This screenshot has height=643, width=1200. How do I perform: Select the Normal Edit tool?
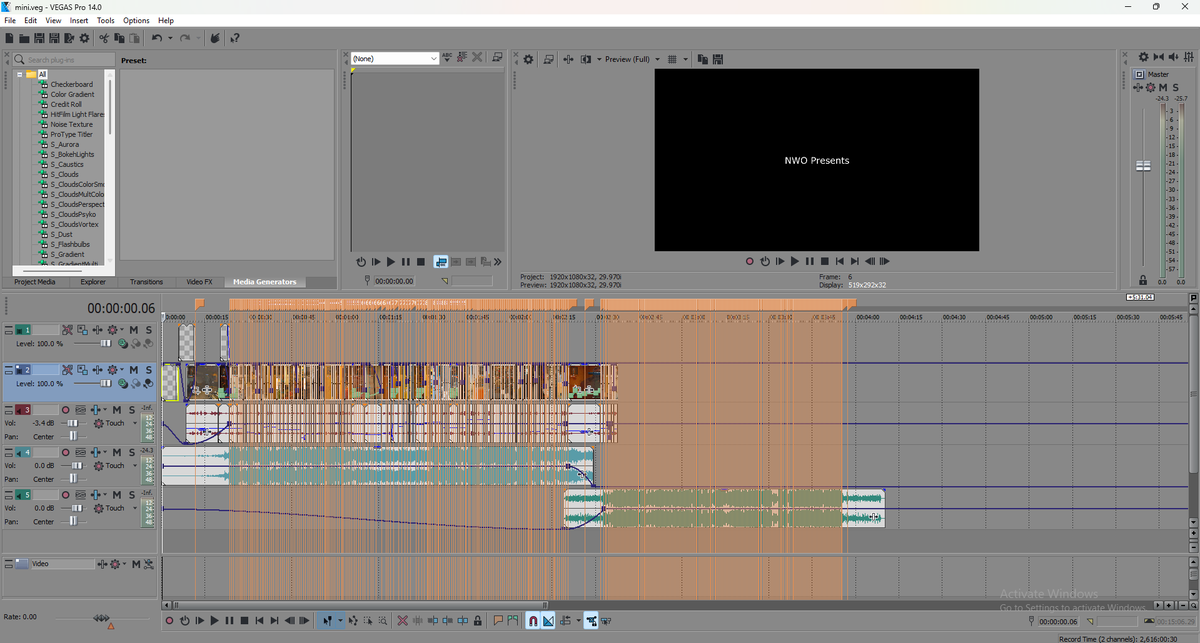327,621
